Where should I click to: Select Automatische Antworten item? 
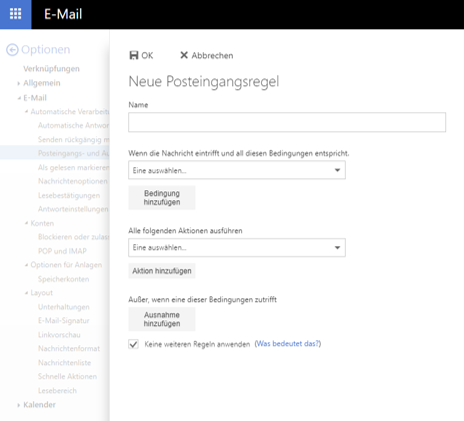(73, 125)
